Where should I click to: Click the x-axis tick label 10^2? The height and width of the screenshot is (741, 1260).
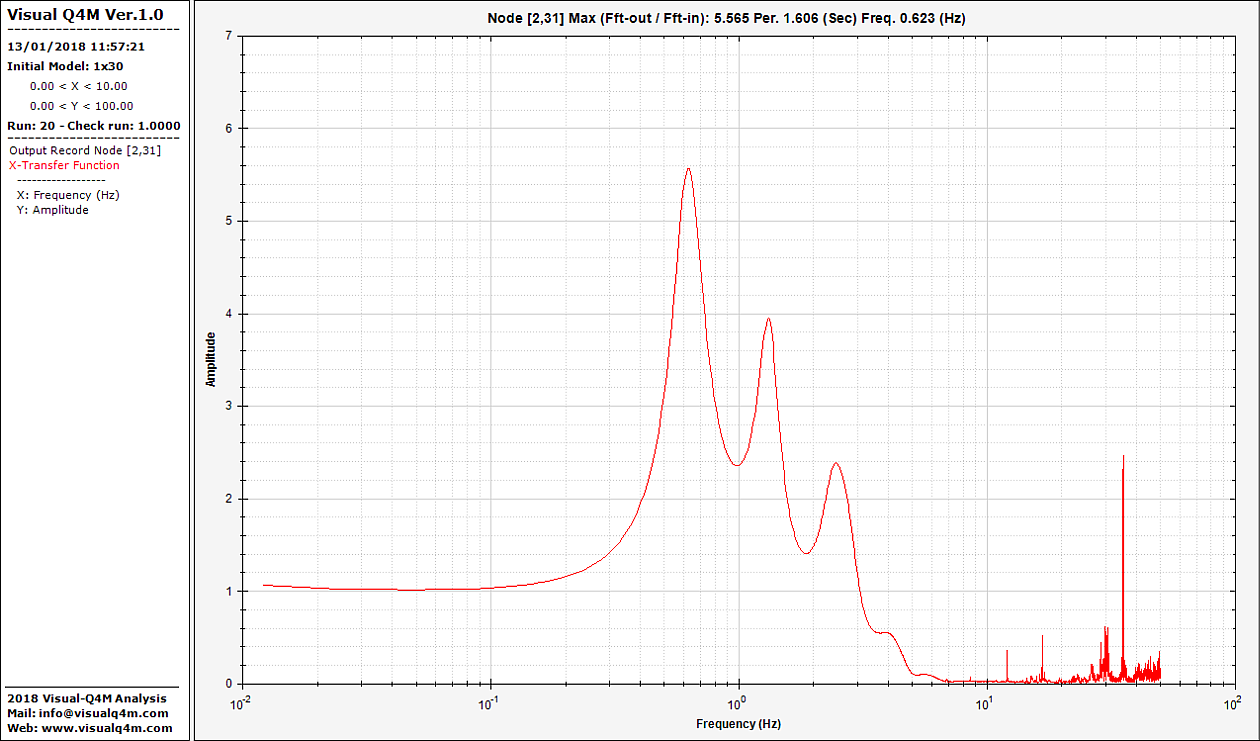1234,702
